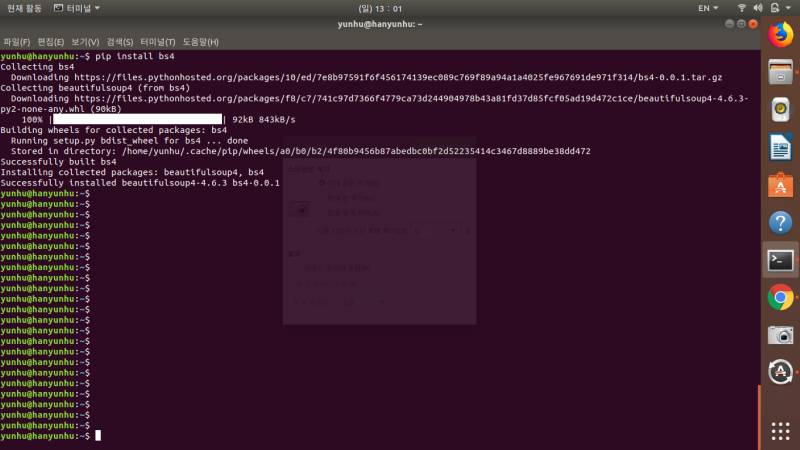Viewport: 800px width, 450px height.
Task: Click the Terminal icon in dock
Action: tap(780, 260)
